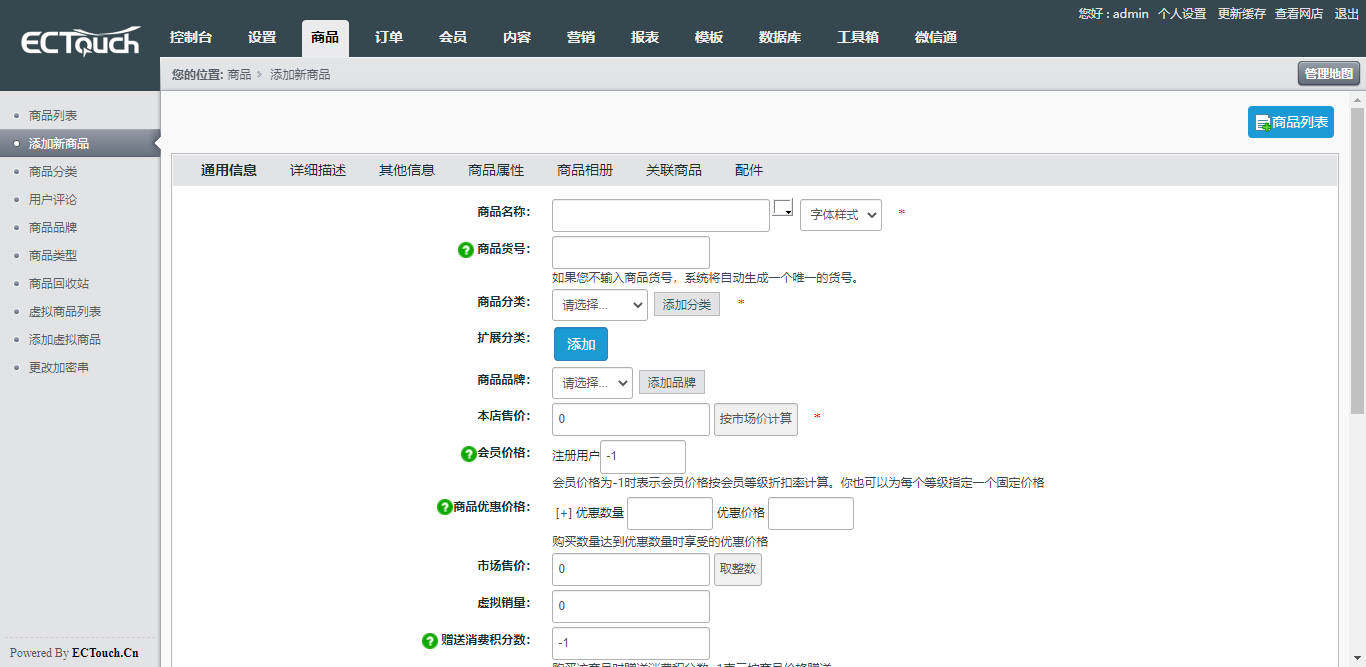Click the ECTouch.Cn footer link
The height and width of the screenshot is (667, 1366).
tap(105, 653)
